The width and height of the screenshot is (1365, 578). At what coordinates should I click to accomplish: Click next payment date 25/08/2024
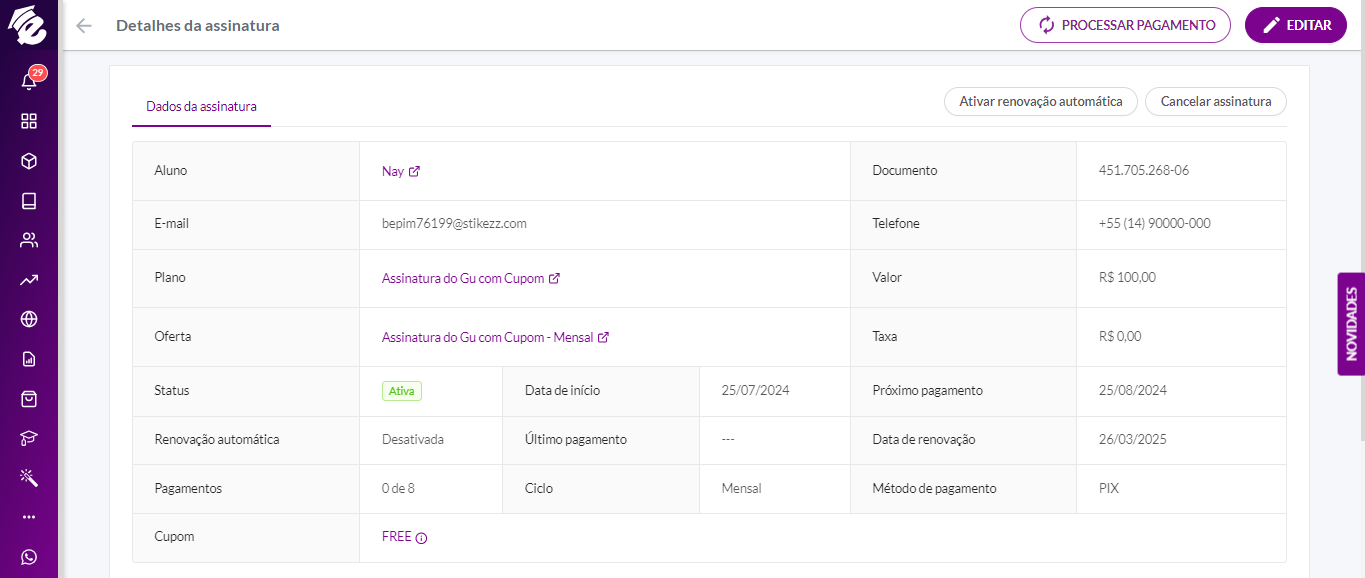point(1133,391)
